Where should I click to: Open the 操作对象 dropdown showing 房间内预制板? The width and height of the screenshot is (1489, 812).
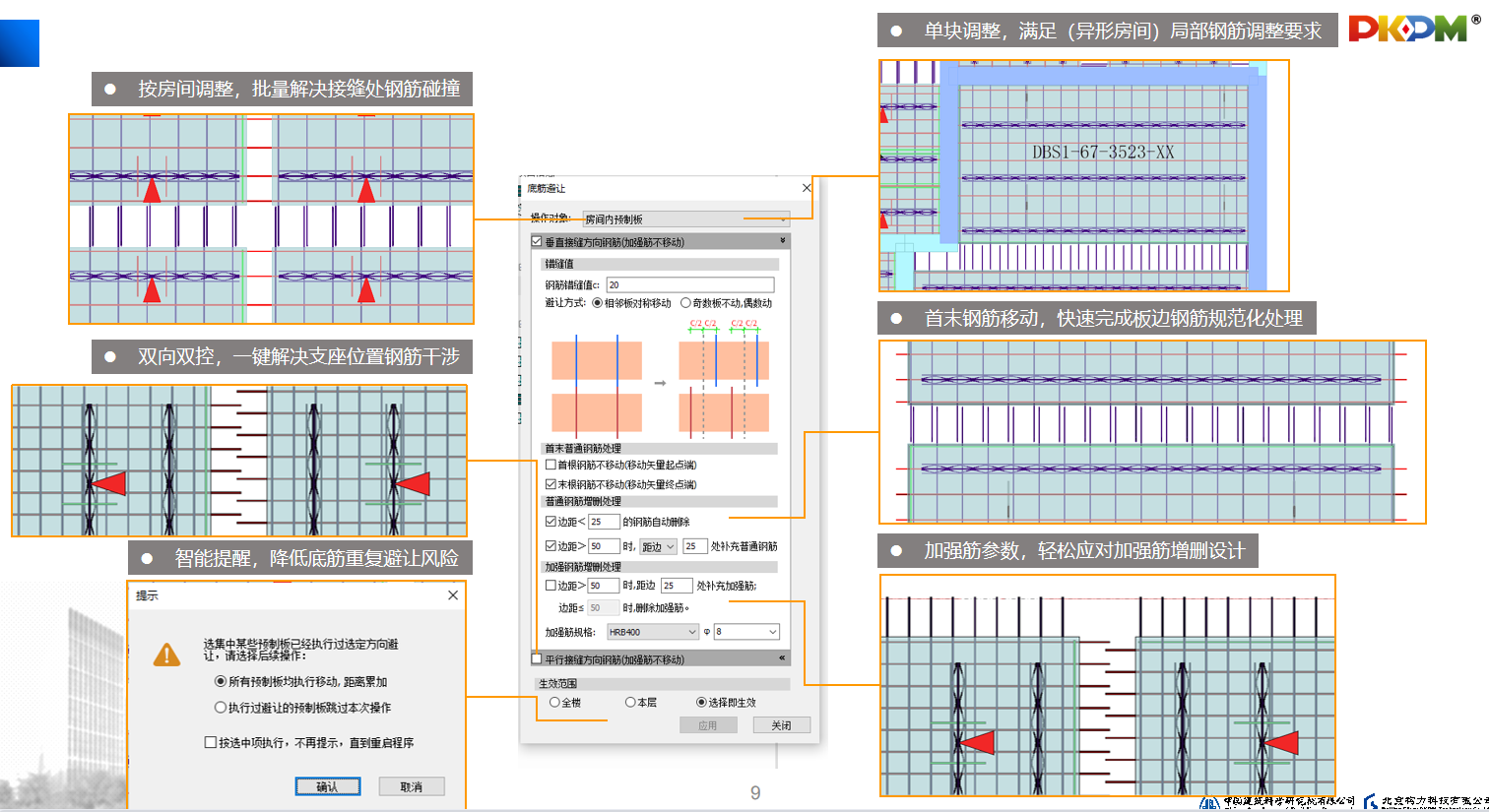tap(685, 219)
